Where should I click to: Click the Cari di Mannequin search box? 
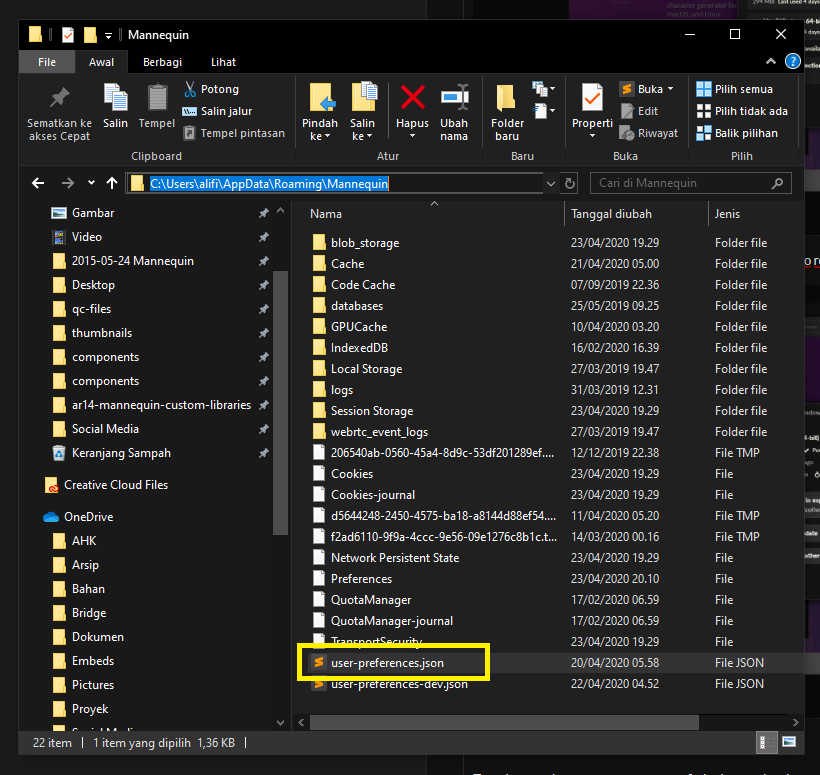691,183
